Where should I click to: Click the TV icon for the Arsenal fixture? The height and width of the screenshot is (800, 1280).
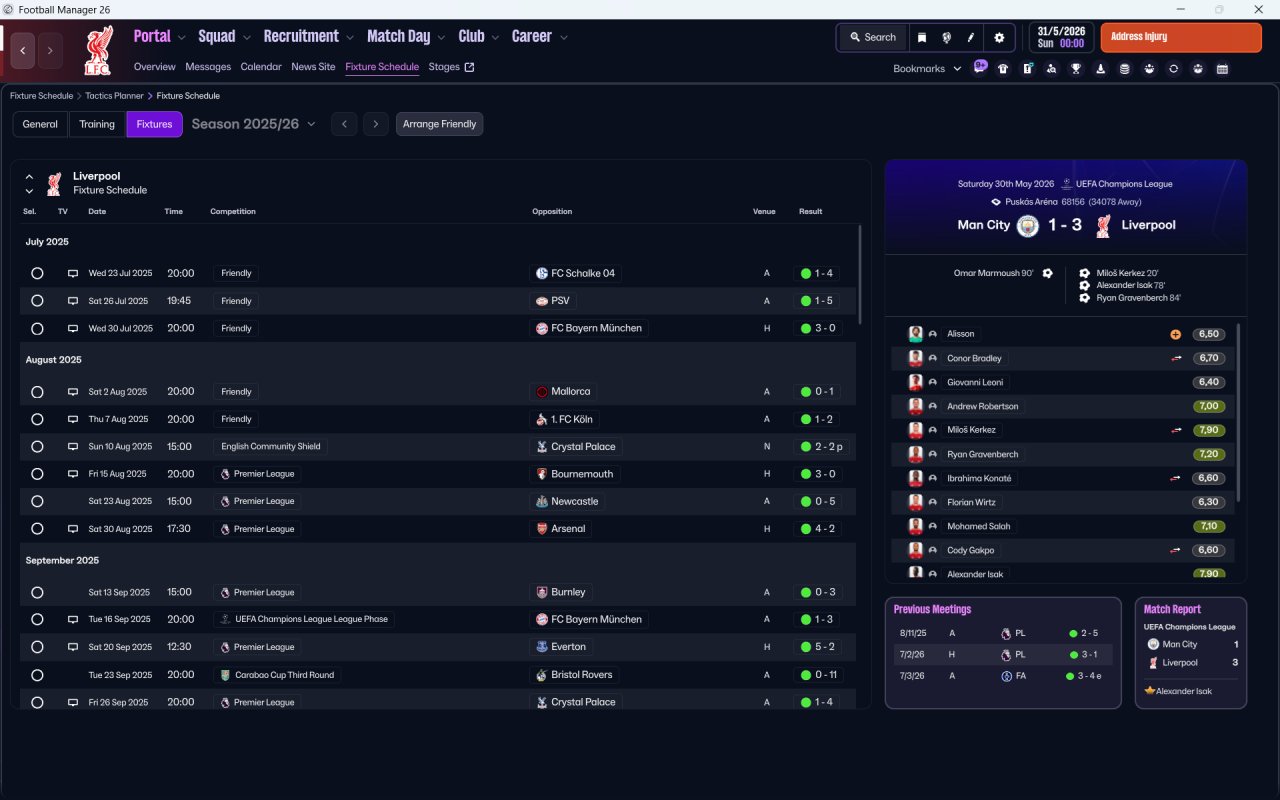(73, 529)
